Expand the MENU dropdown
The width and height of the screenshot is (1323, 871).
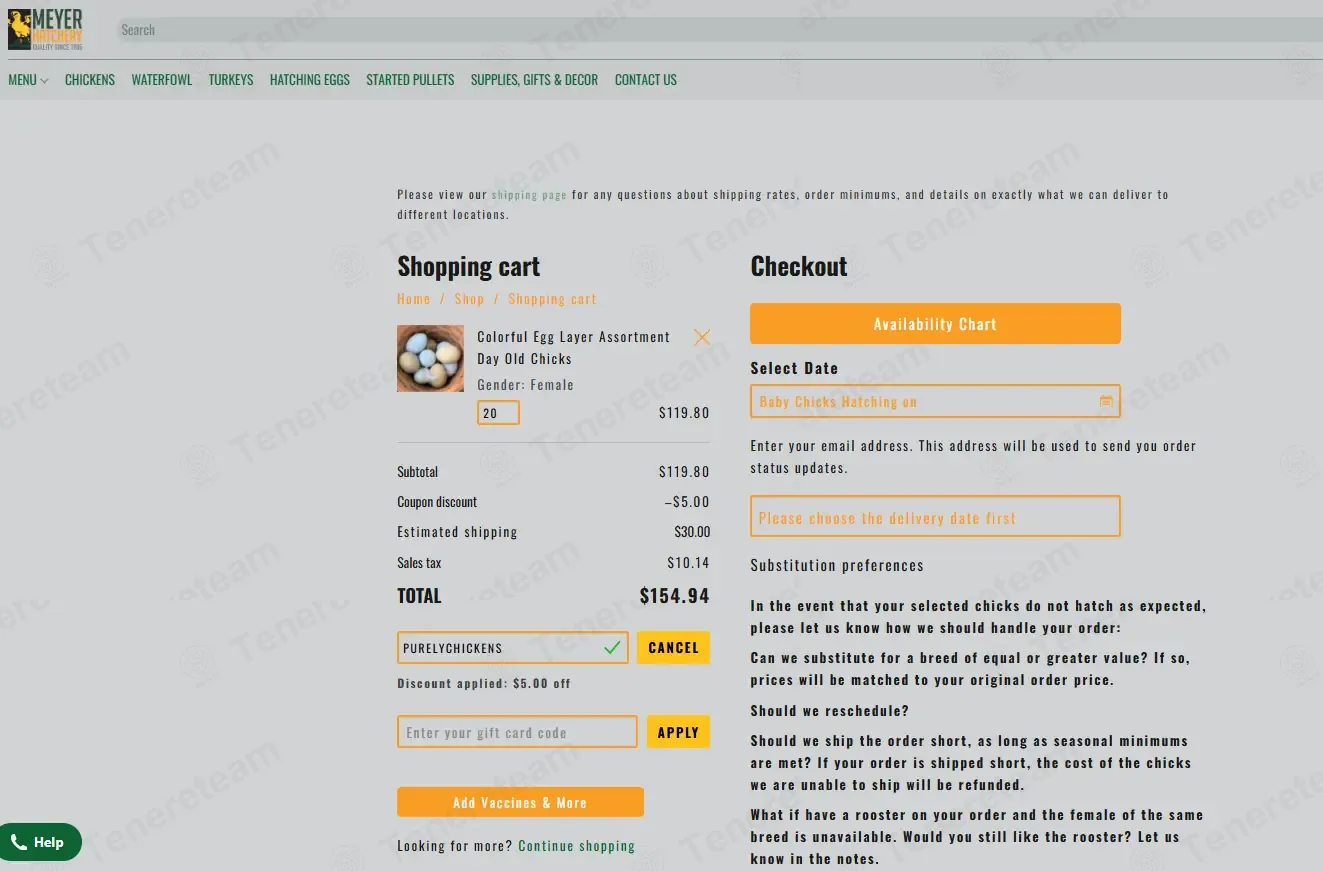28,80
